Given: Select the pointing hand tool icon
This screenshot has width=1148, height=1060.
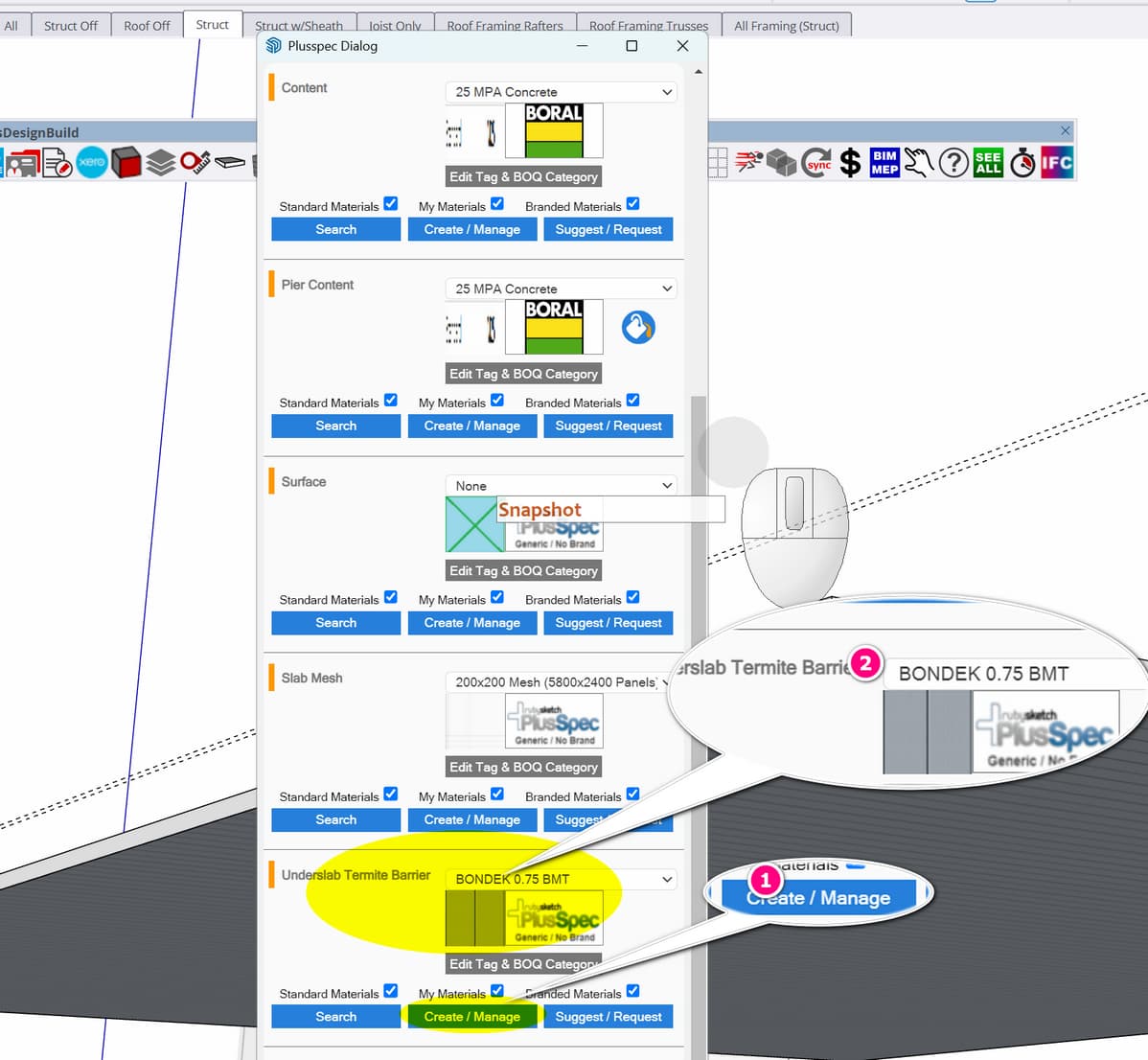Looking at the screenshot, I should pos(919,163).
